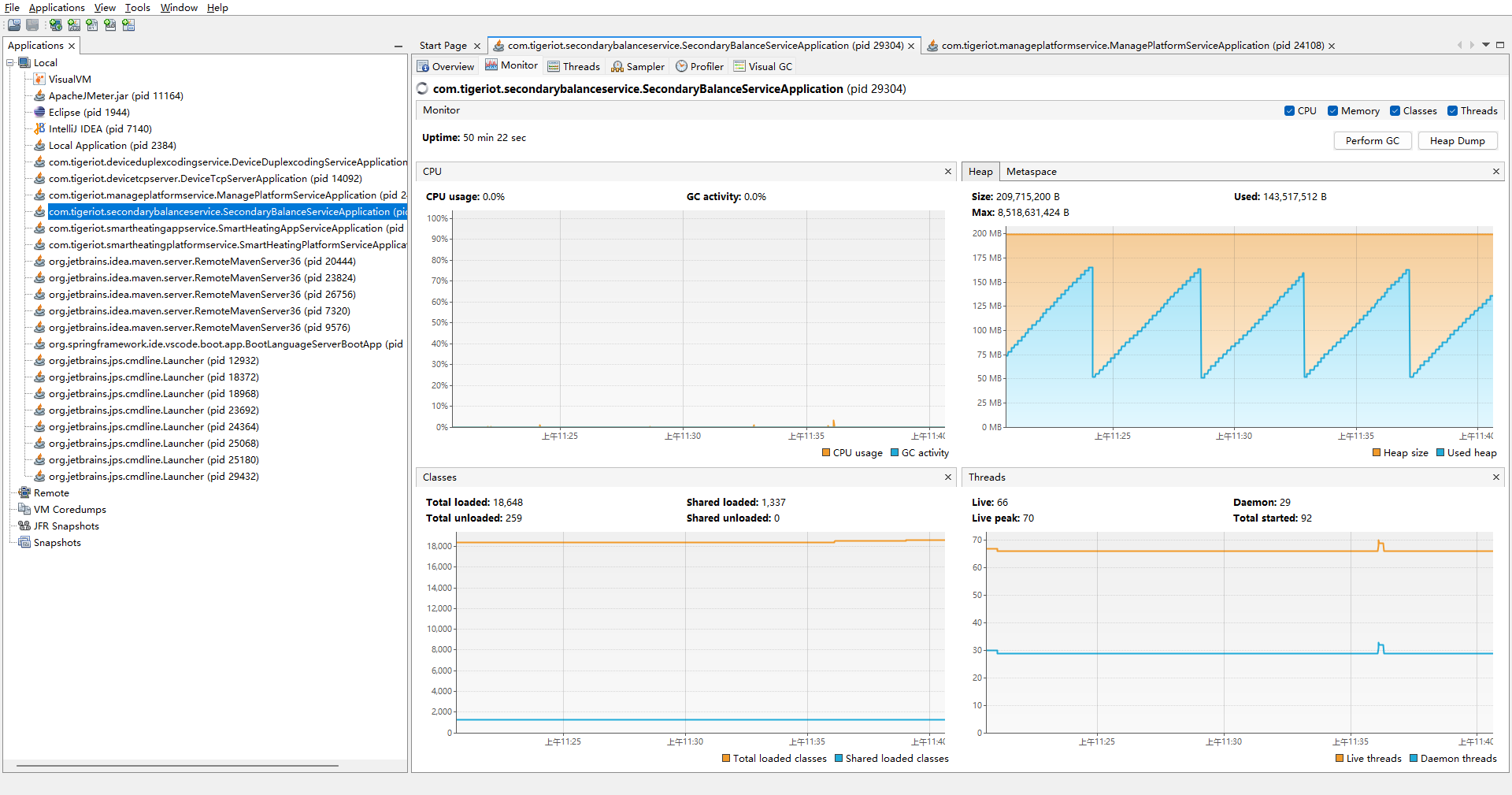Click the JFR Snapshots node icon
Image resolution: width=1512 pixels, height=795 pixels.
tap(24, 526)
